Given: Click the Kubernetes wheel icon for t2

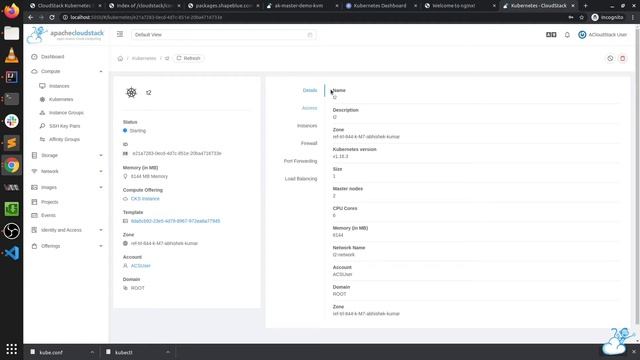Looking at the screenshot, I should pos(131,93).
